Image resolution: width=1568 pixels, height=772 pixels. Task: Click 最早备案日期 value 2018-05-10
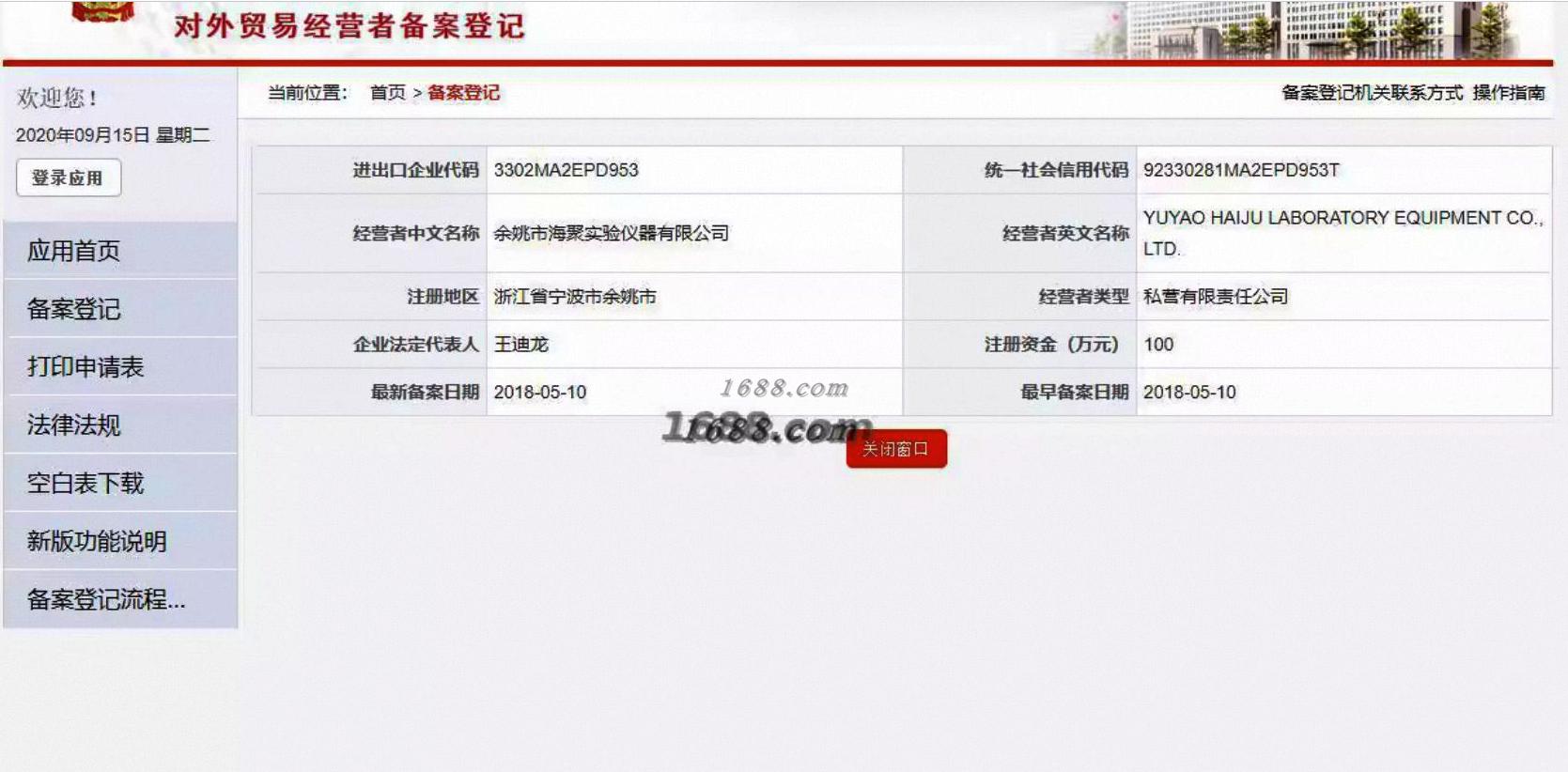(x=1188, y=393)
